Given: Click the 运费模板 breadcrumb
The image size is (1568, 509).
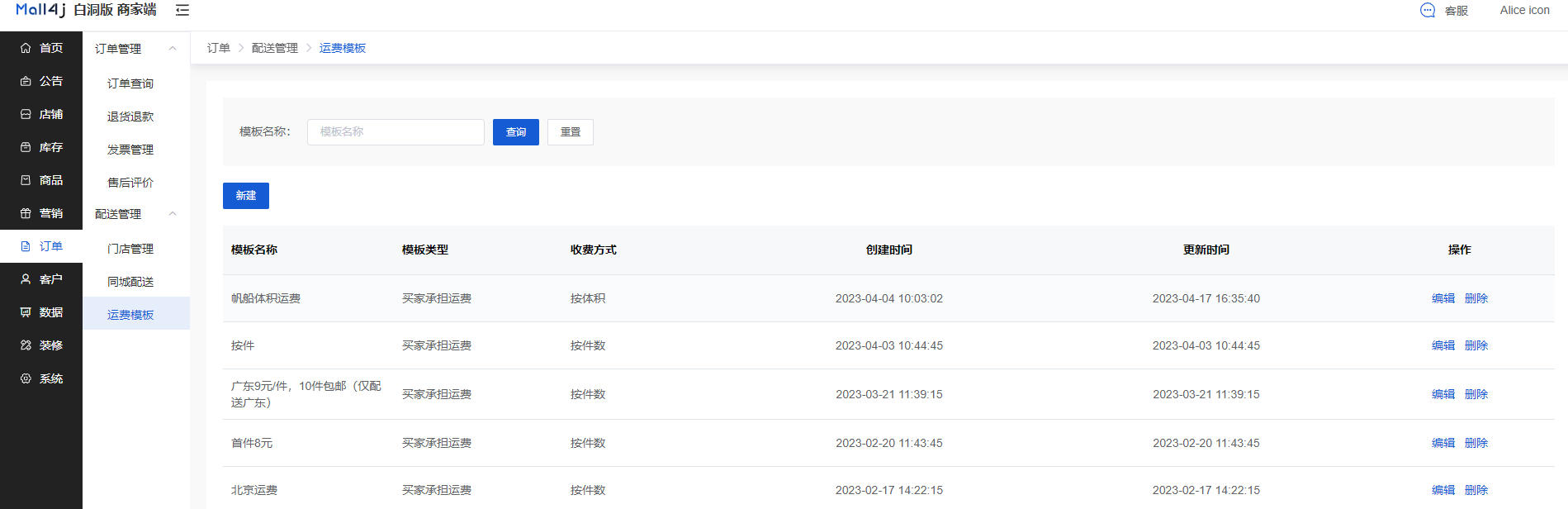Looking at the screenshot, I should click(x=343, y=48).
